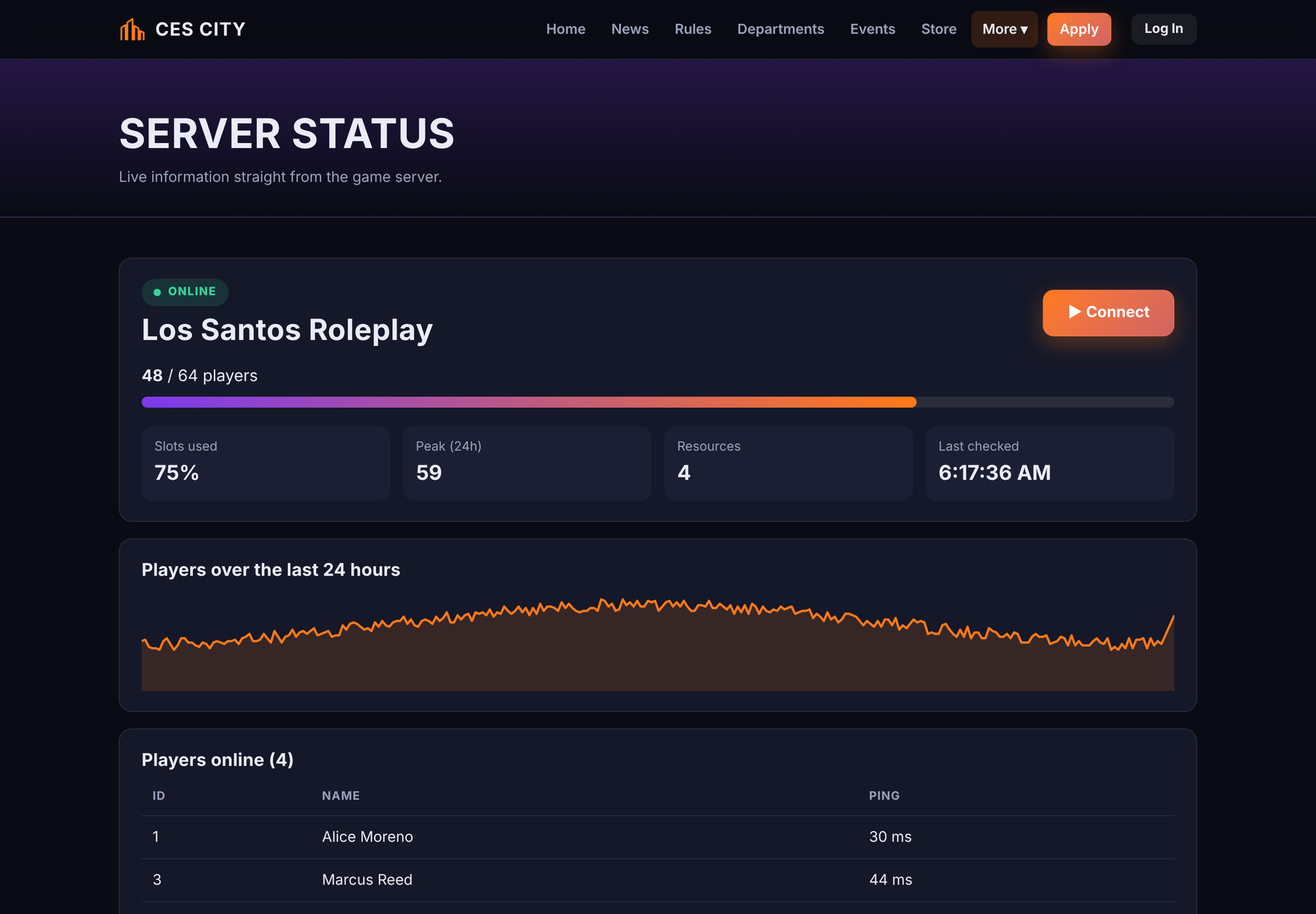This screenshot has width=1316, height=914.
Task: Click the Resources value 4
Action: [x=684, y=472]
